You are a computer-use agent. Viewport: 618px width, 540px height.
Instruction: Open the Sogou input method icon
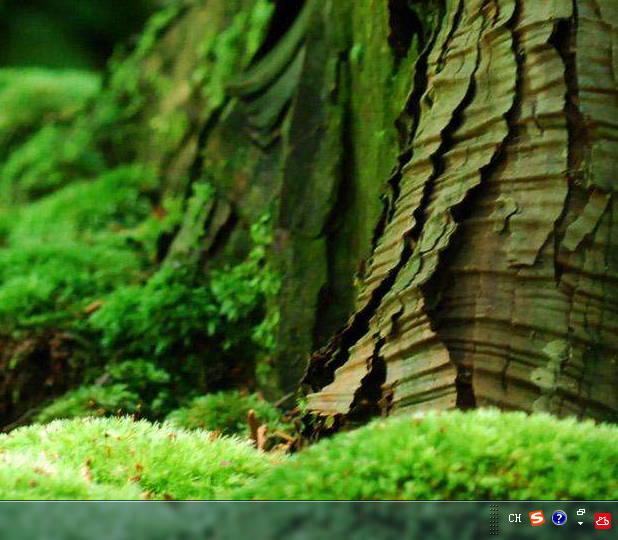point(536,518)
